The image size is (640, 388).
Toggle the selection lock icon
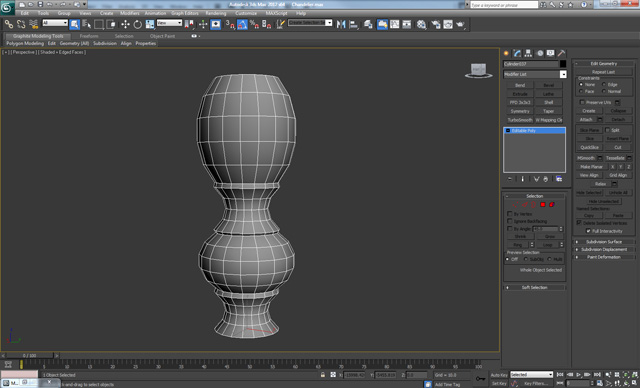pos(323,375)
